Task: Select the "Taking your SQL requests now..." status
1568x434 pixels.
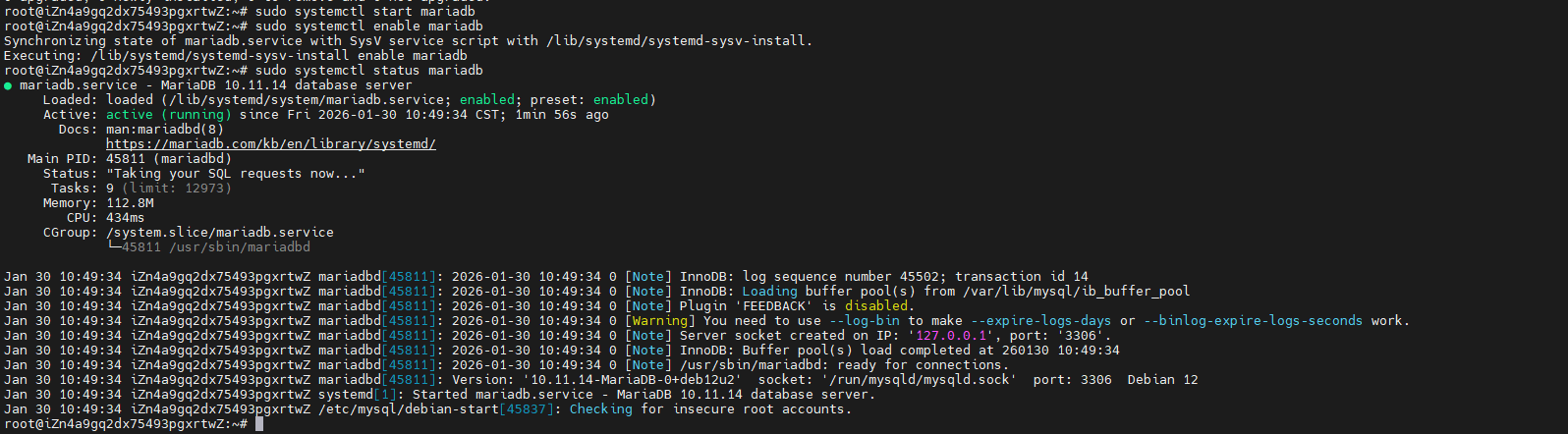Action: pos(235,174)
